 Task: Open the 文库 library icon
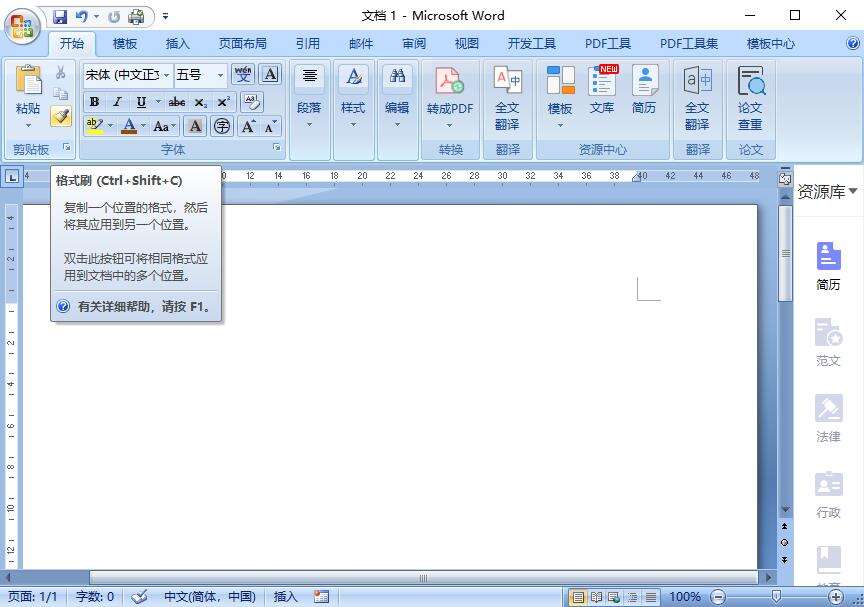pyautogui.click(x=602, y=90)
